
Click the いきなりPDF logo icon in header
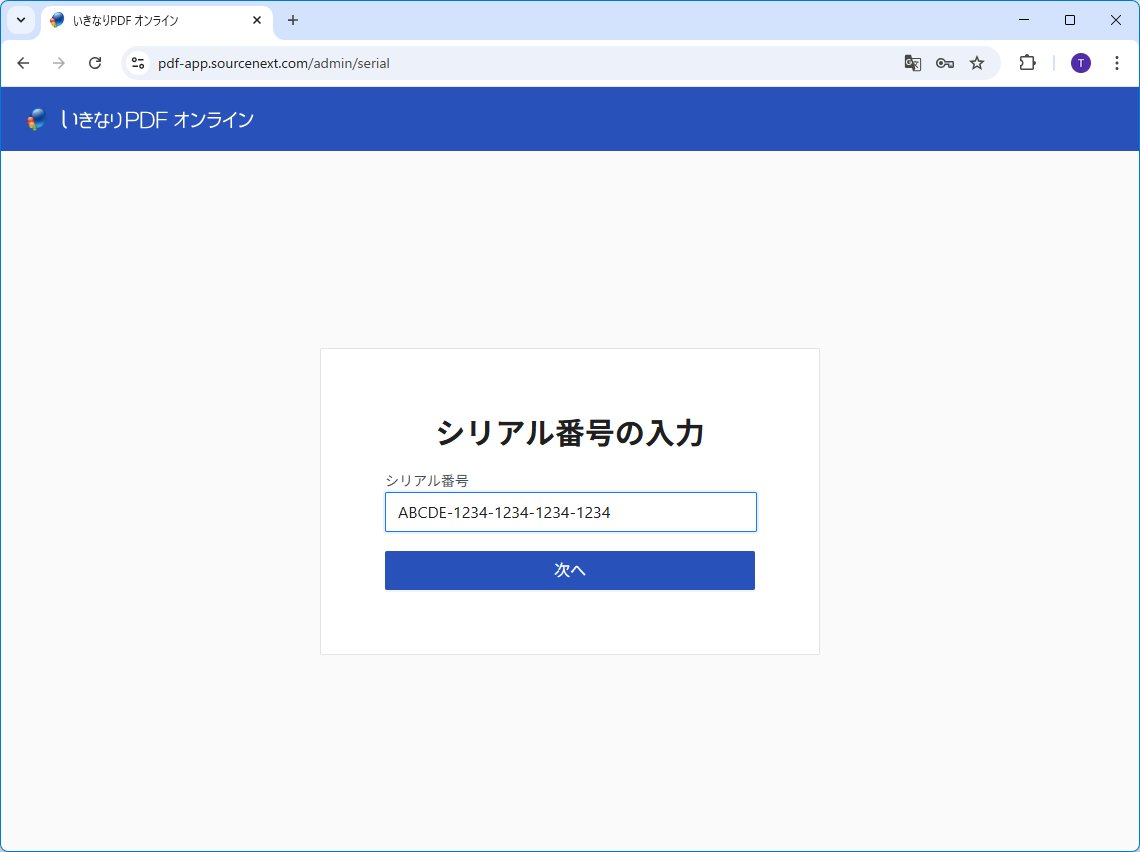point(37,120)
